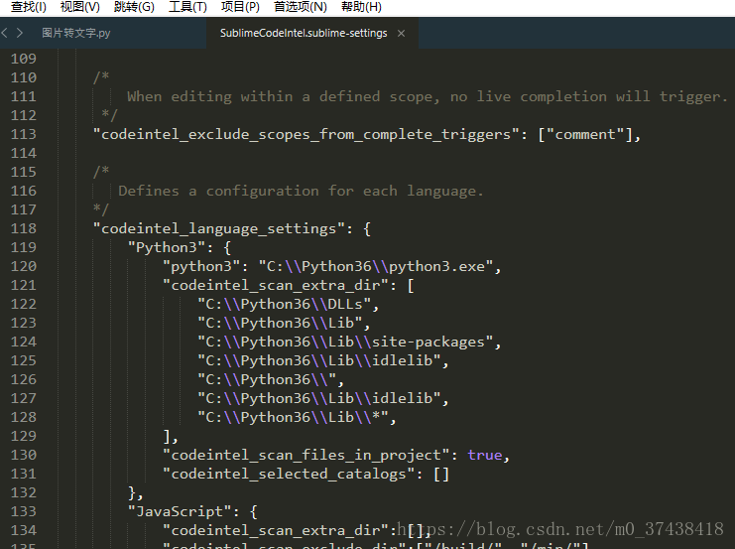Viewport: 735px width, 549px height.
Task: Click the "Python3" key on line 119
Action: coord(167,248)
